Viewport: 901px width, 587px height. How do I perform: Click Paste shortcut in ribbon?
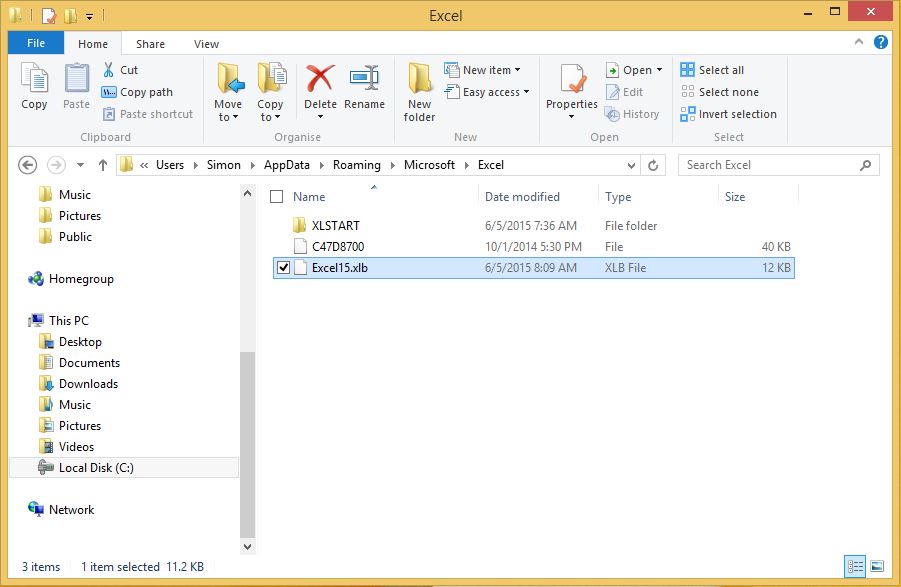click(x=148, y=114)
